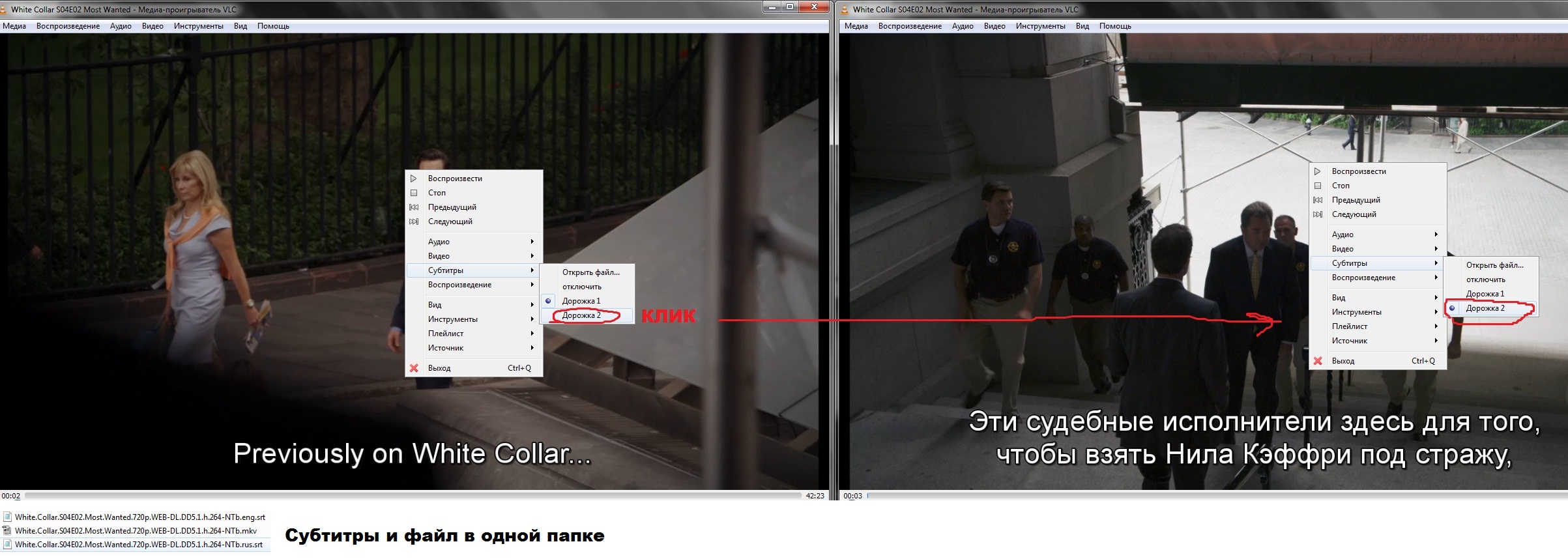Open Инструменты menu in right VLC window
This screenshot has width=1568, height=559.
(1040, 26)
